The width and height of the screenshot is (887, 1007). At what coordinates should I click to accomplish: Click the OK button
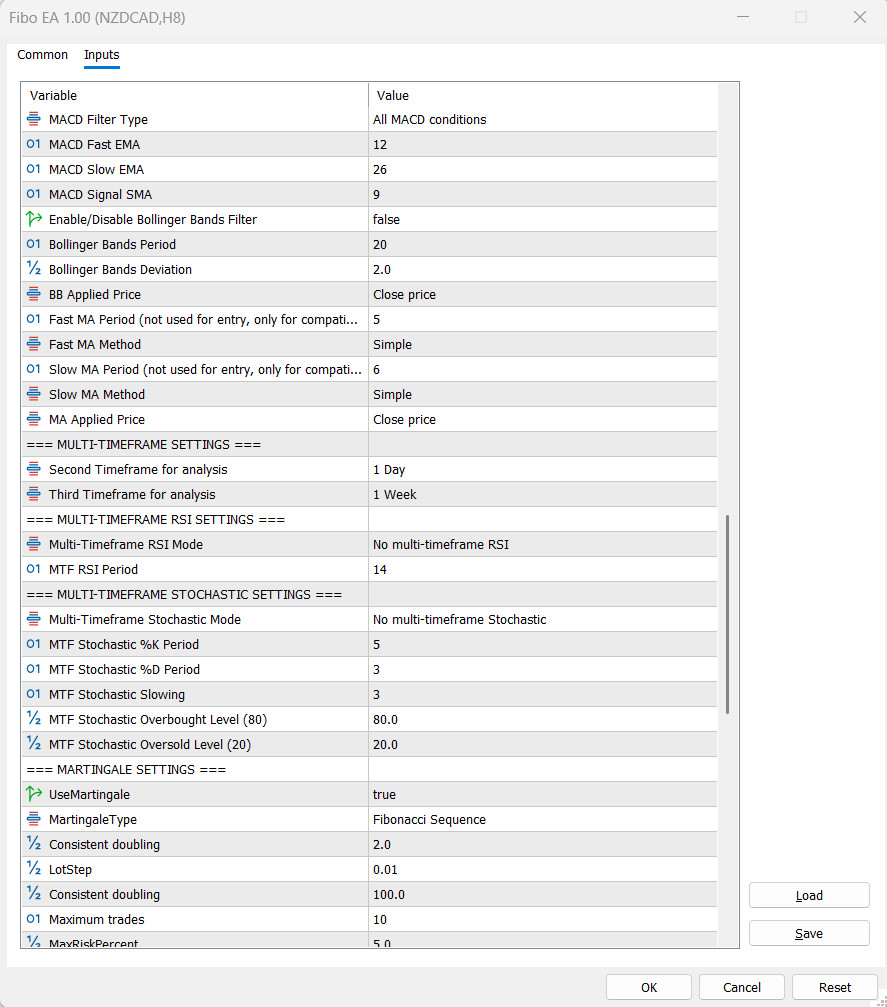(649, 987)
